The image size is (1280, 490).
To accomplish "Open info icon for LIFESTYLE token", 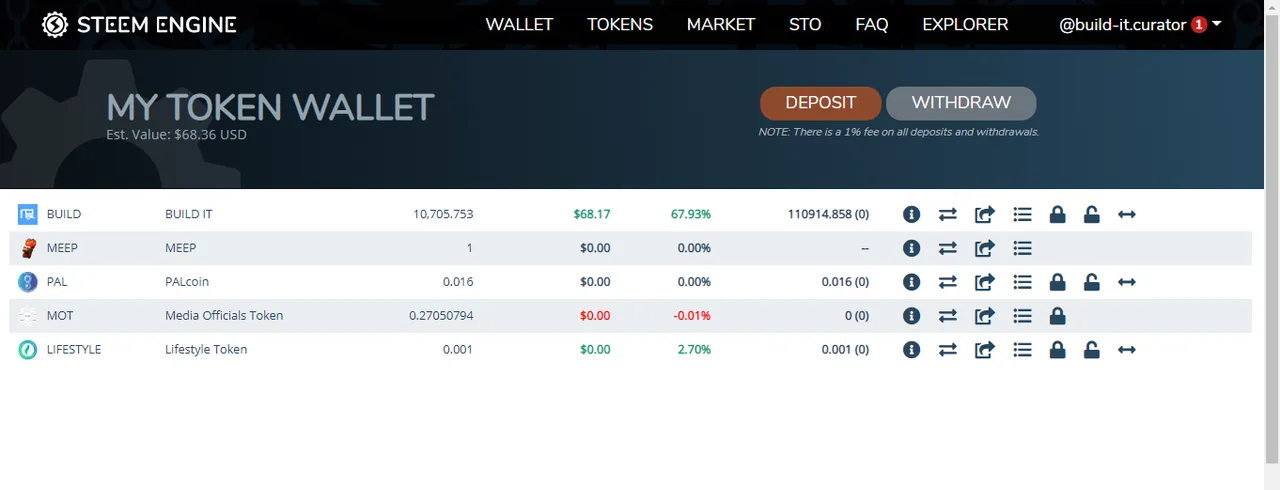I will (911, 350).
